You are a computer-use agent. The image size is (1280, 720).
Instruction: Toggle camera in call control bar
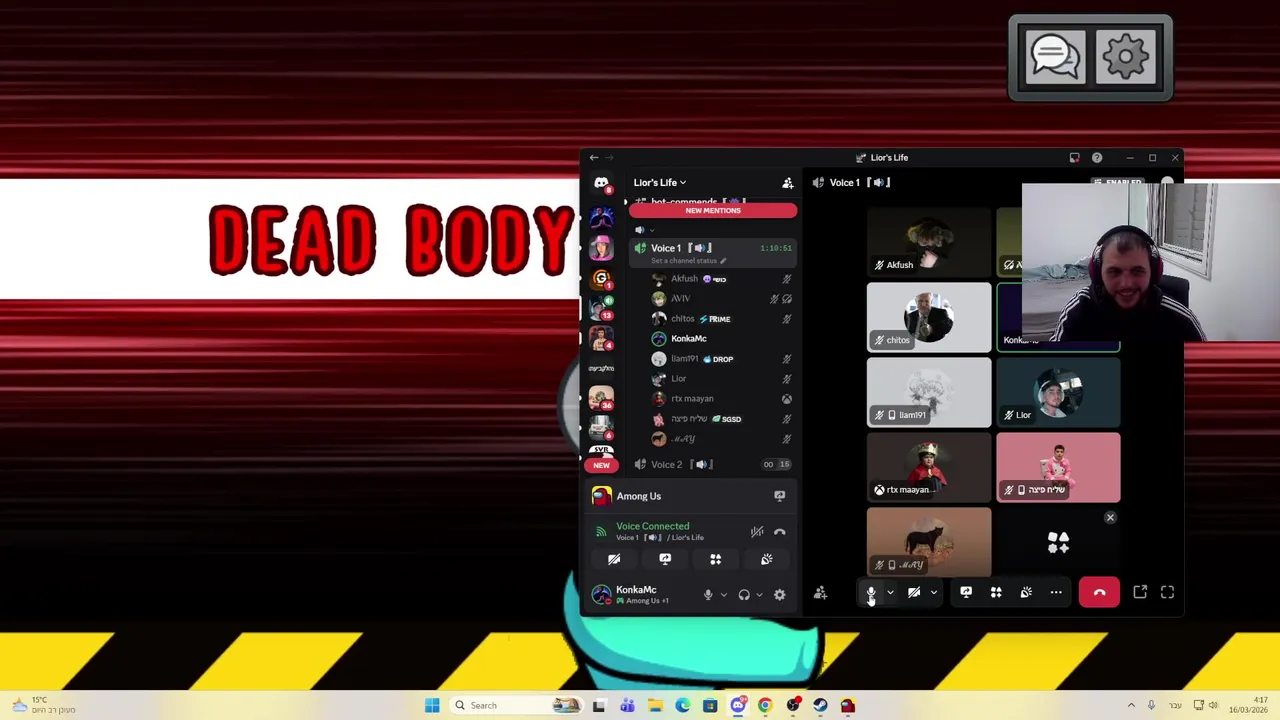(914, 592)
